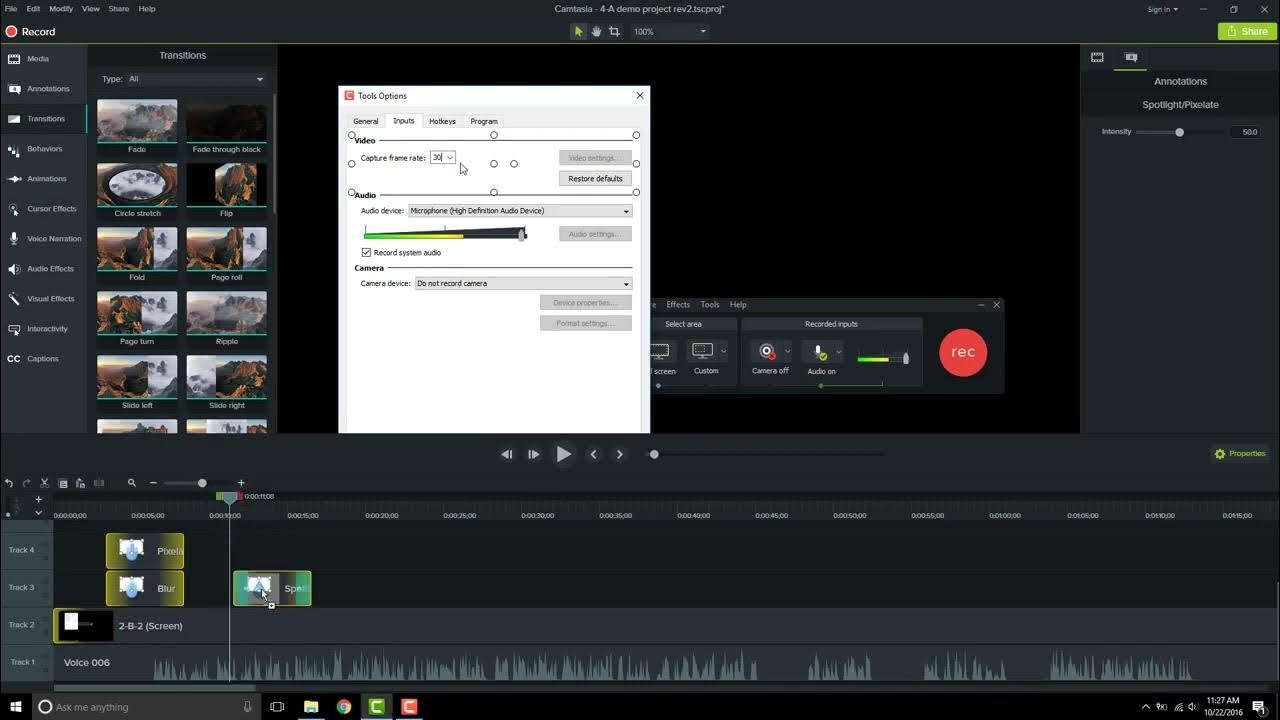Screen dimensions: 1280x720
Task: Click the track collapse chevron under the plus
Action: click(x=38, y=513)
